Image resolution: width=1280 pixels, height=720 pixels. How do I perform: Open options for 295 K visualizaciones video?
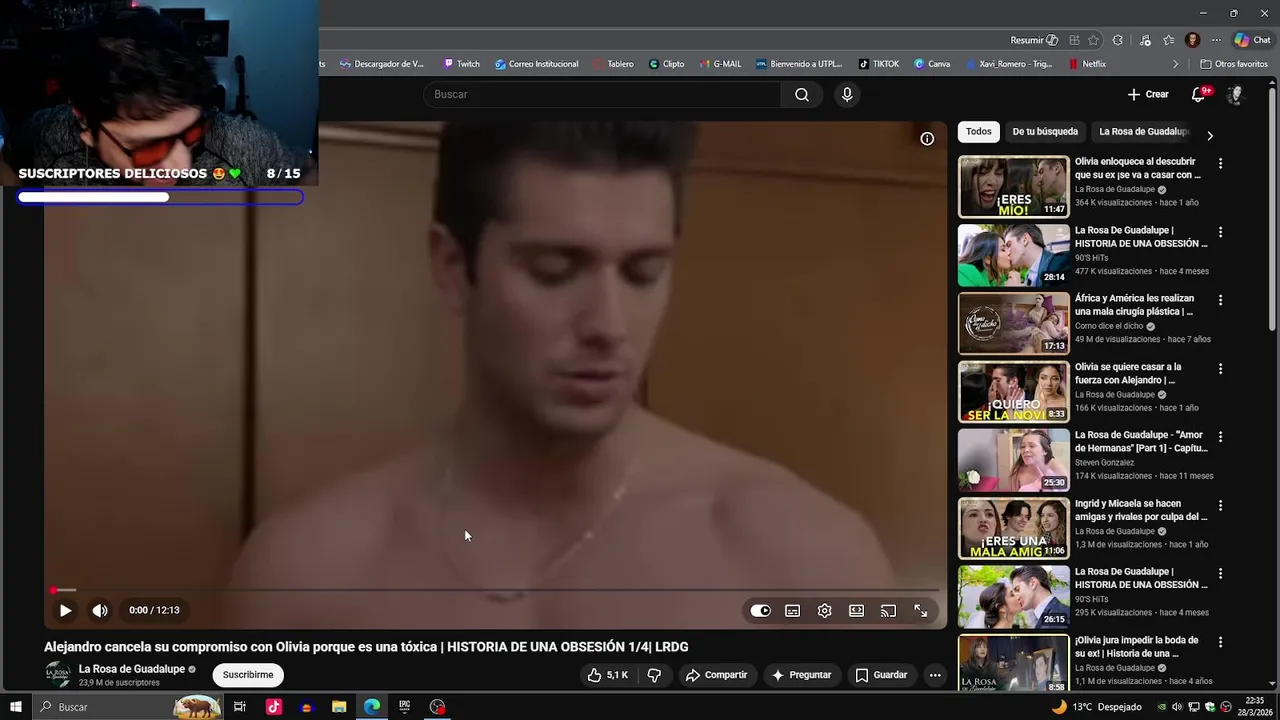(x=1220, y=574)
